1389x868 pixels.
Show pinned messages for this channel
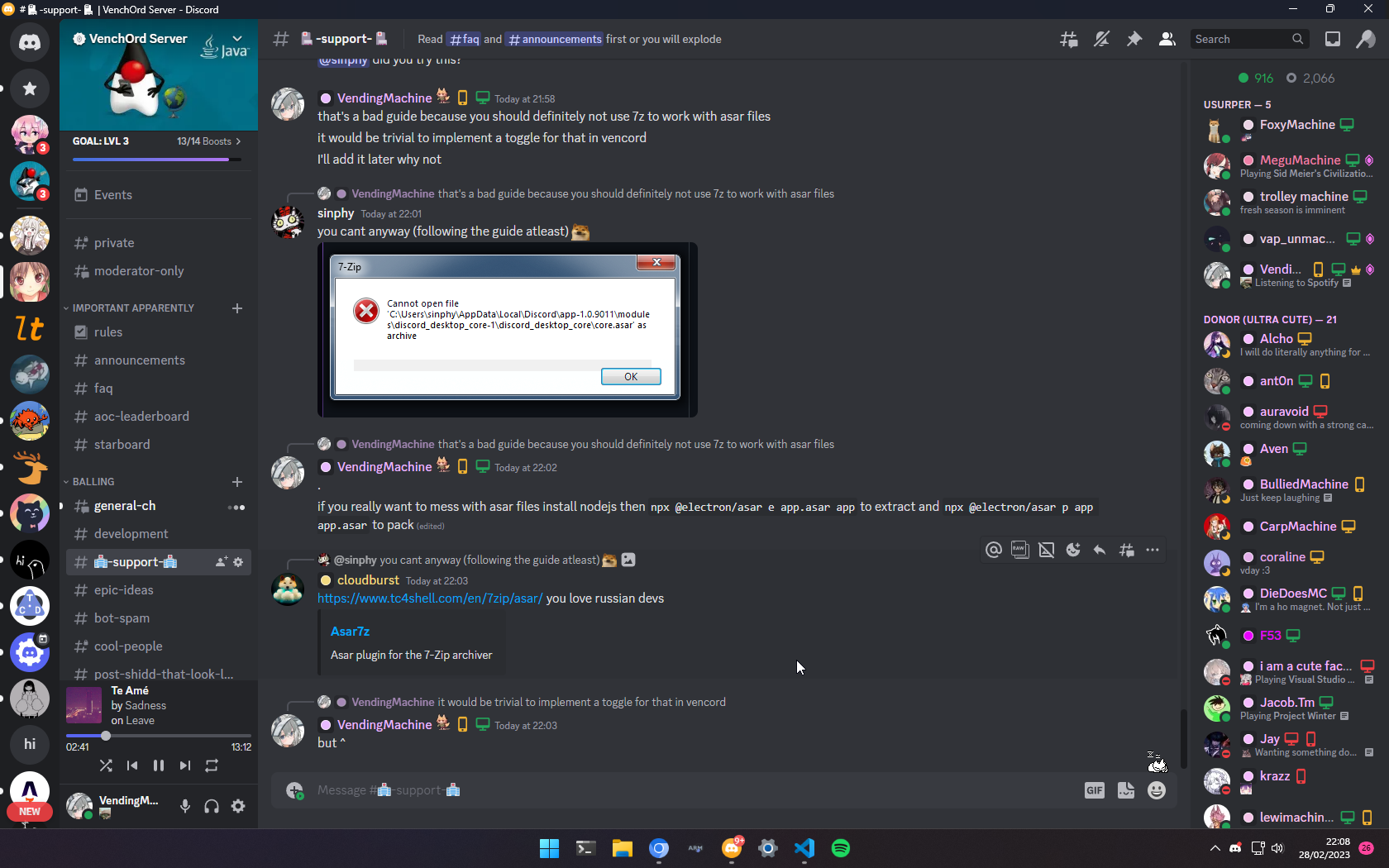pyautogui.click(x=1134, y=39)
